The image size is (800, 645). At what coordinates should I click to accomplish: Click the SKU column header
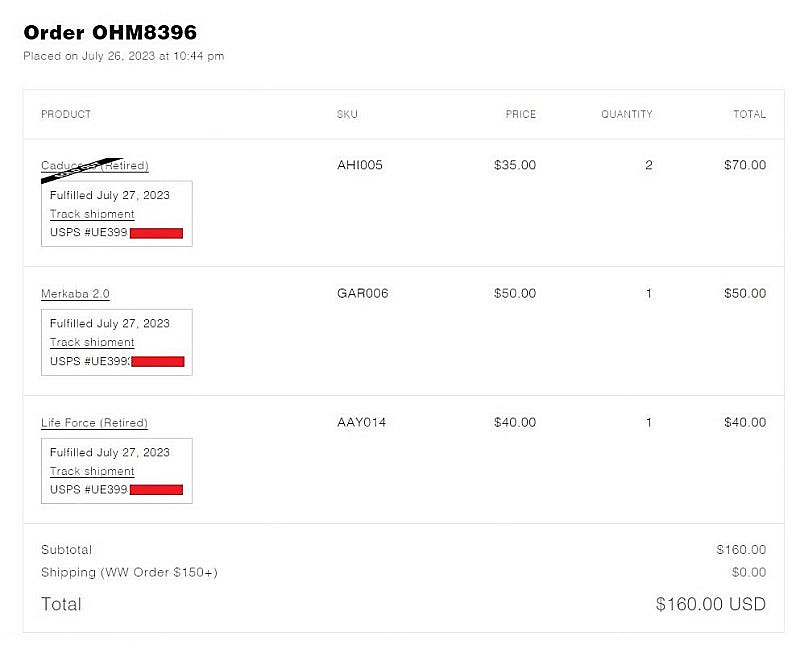pos(347,114)
